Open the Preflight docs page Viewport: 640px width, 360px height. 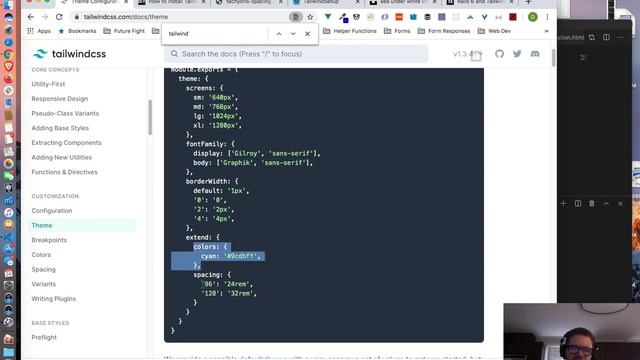point(44,338)
